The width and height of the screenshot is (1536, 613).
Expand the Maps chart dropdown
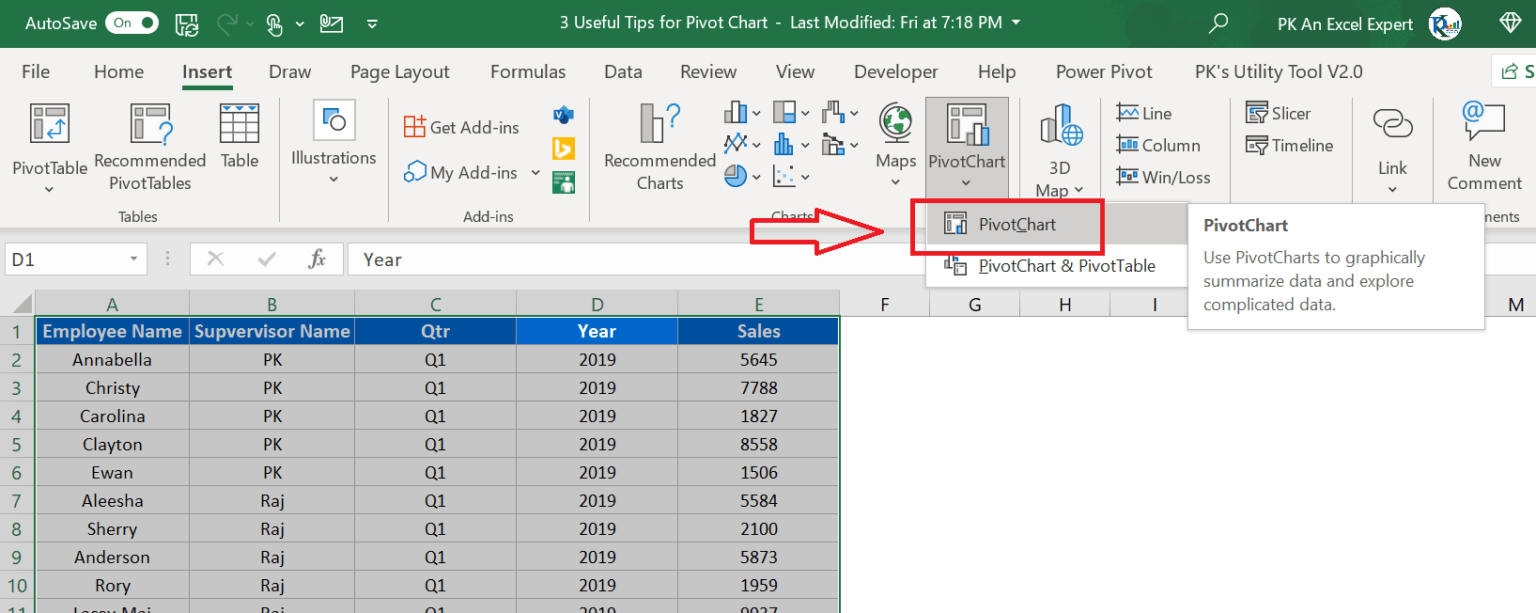pyautogui.click(x=895, y=182)
